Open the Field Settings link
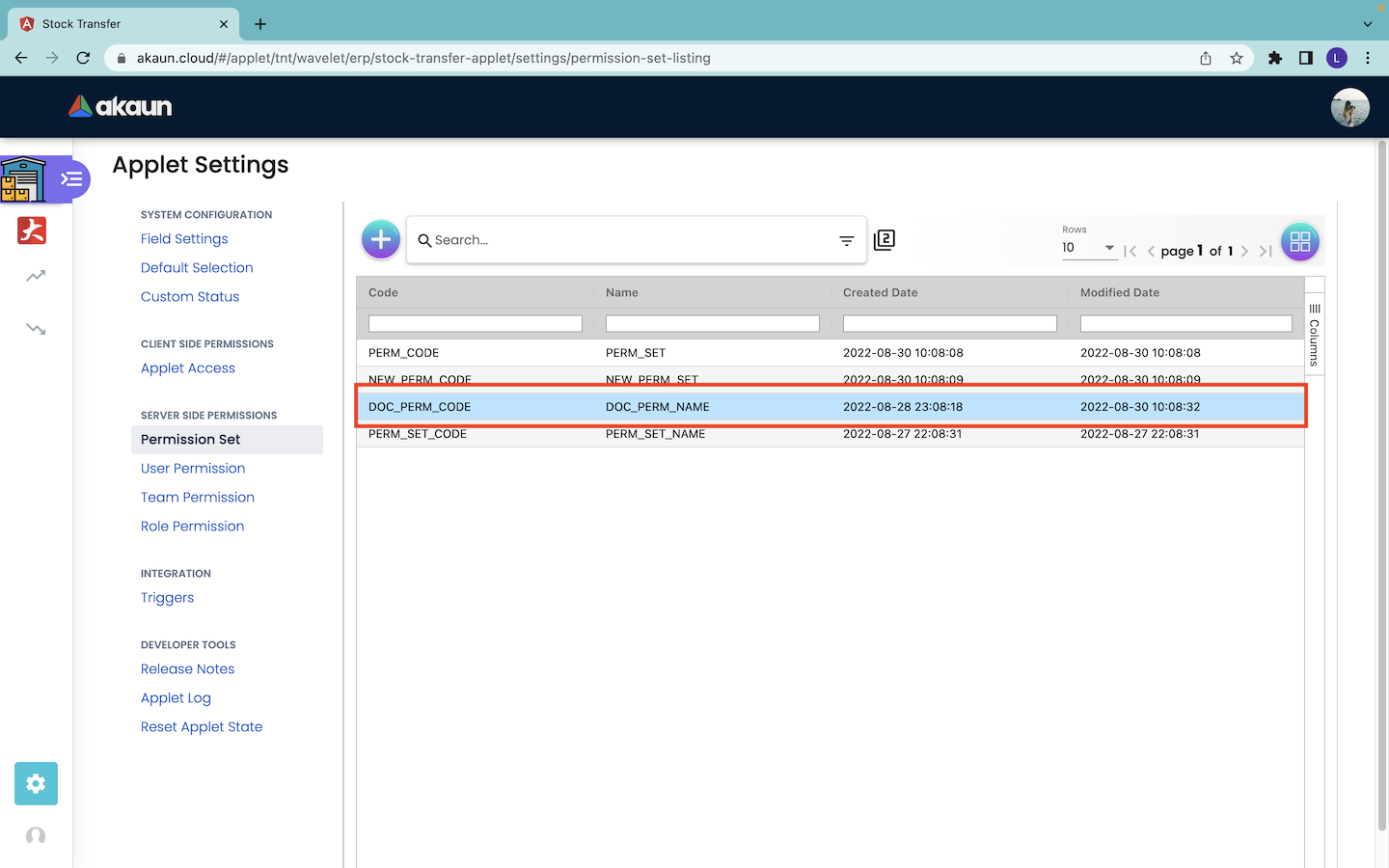 (x=184, y=239)
